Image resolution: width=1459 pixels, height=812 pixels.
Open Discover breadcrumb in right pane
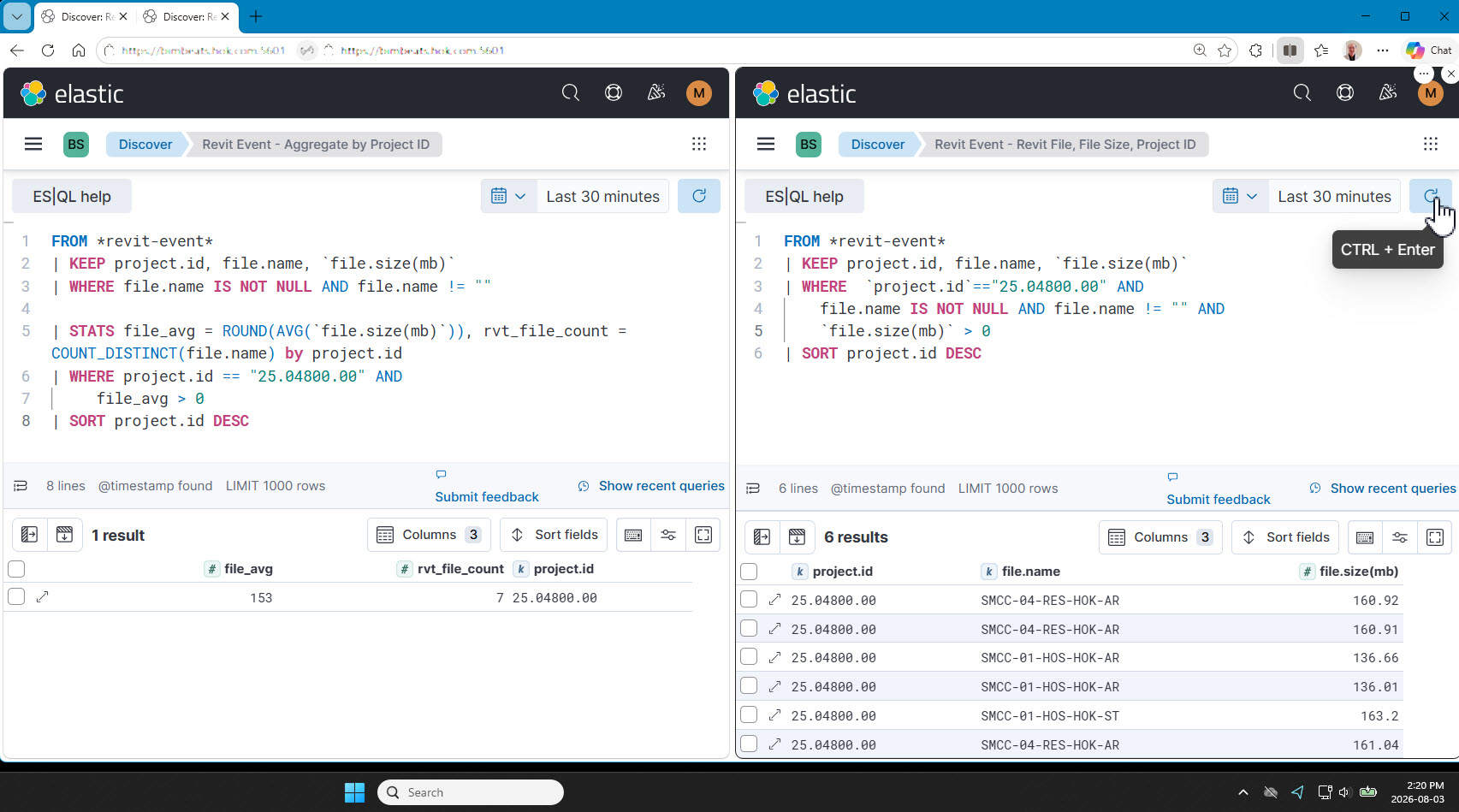click(x=877, y=144)
